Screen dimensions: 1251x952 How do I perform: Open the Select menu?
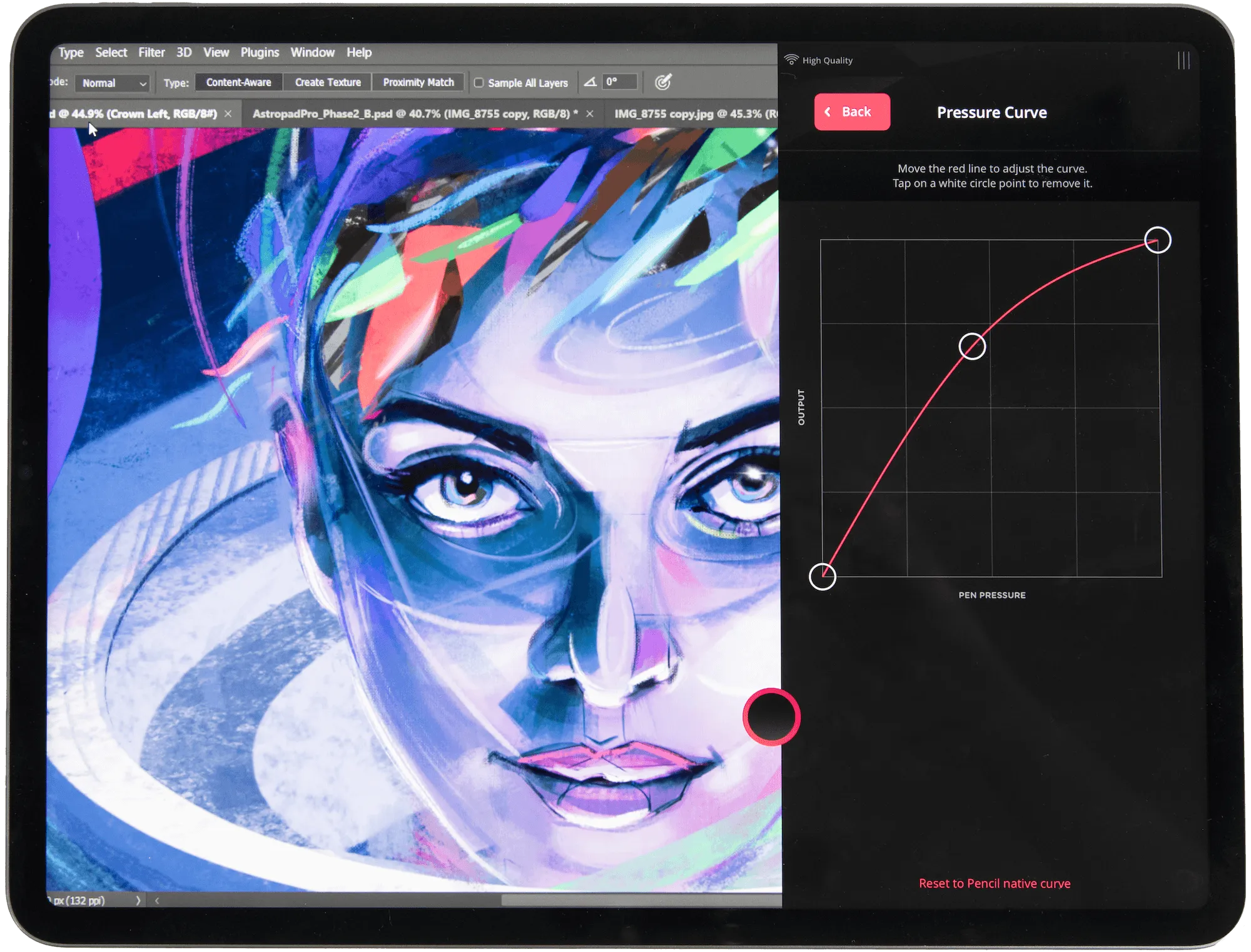[x=111, y=53]
